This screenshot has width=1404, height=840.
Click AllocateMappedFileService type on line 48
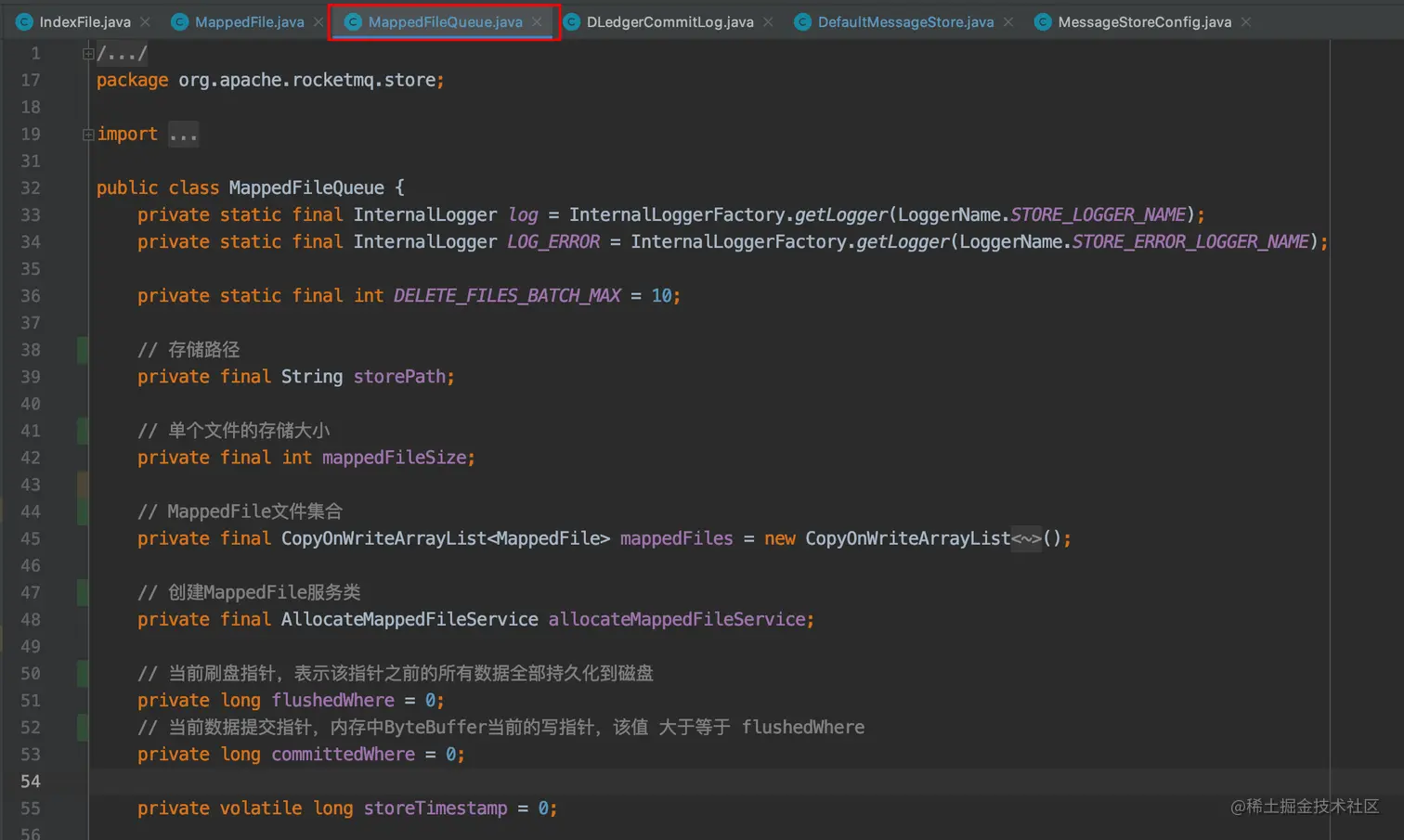point(409,620)
